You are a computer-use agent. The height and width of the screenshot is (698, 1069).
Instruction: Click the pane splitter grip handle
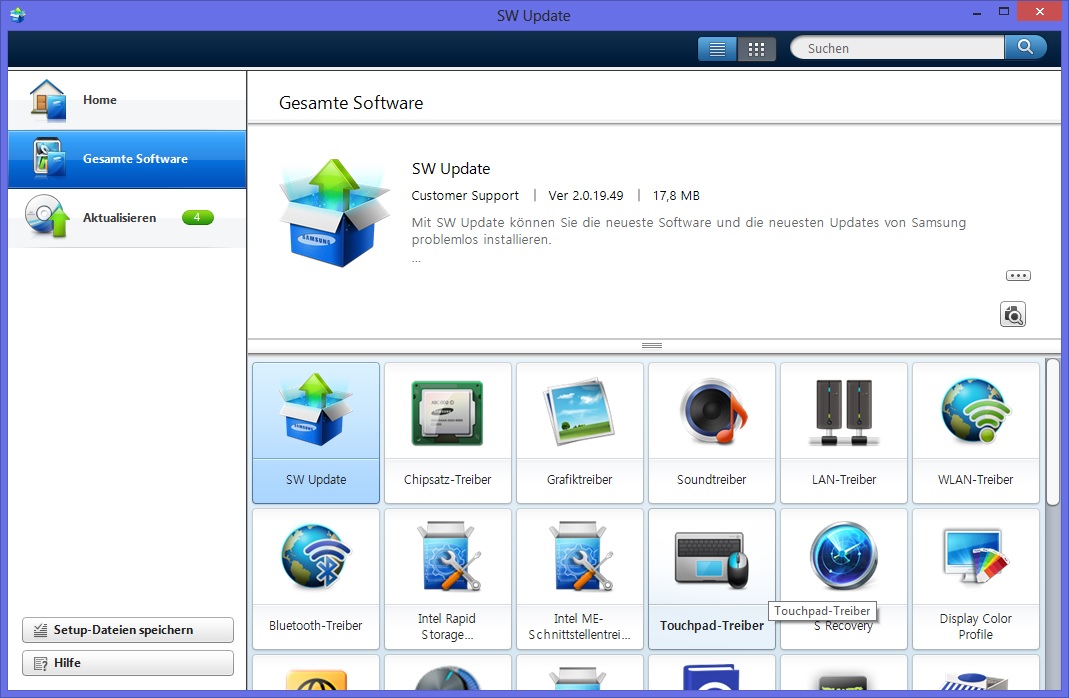click(652, 346)
